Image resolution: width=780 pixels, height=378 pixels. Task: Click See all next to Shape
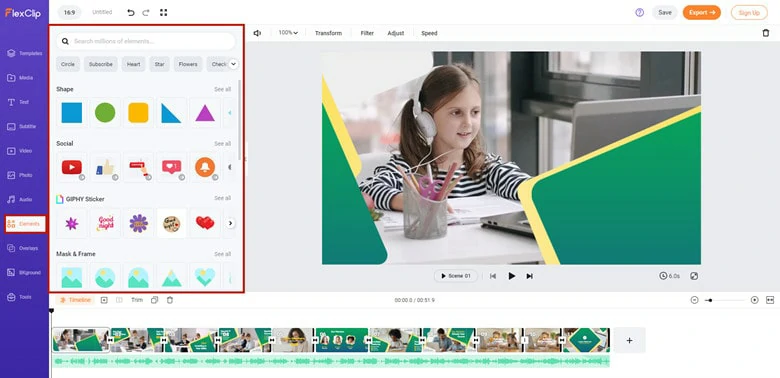click(222, 90)
